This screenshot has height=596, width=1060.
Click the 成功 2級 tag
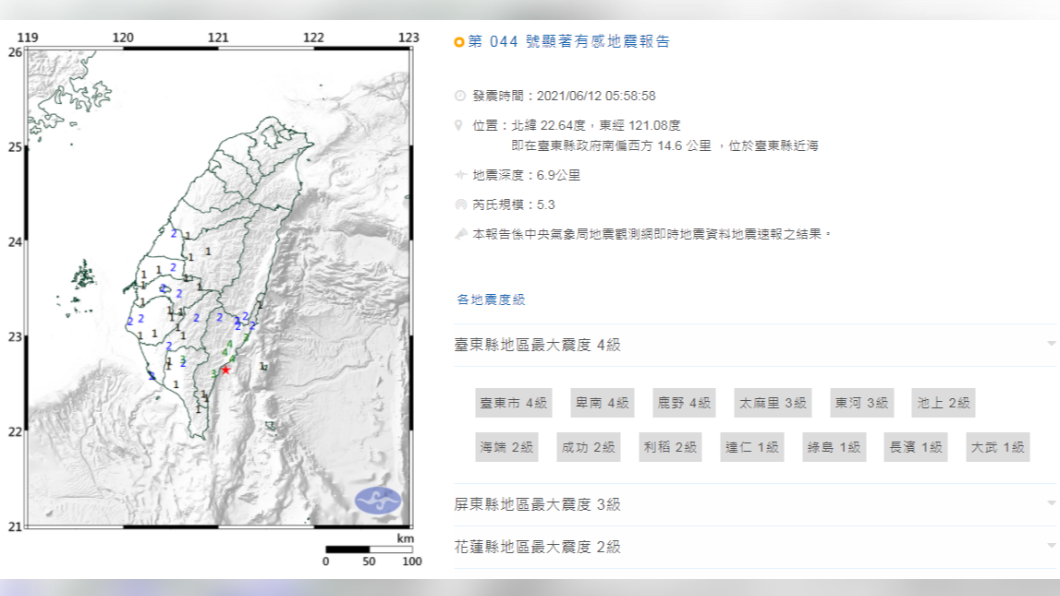tap(588, 447)
